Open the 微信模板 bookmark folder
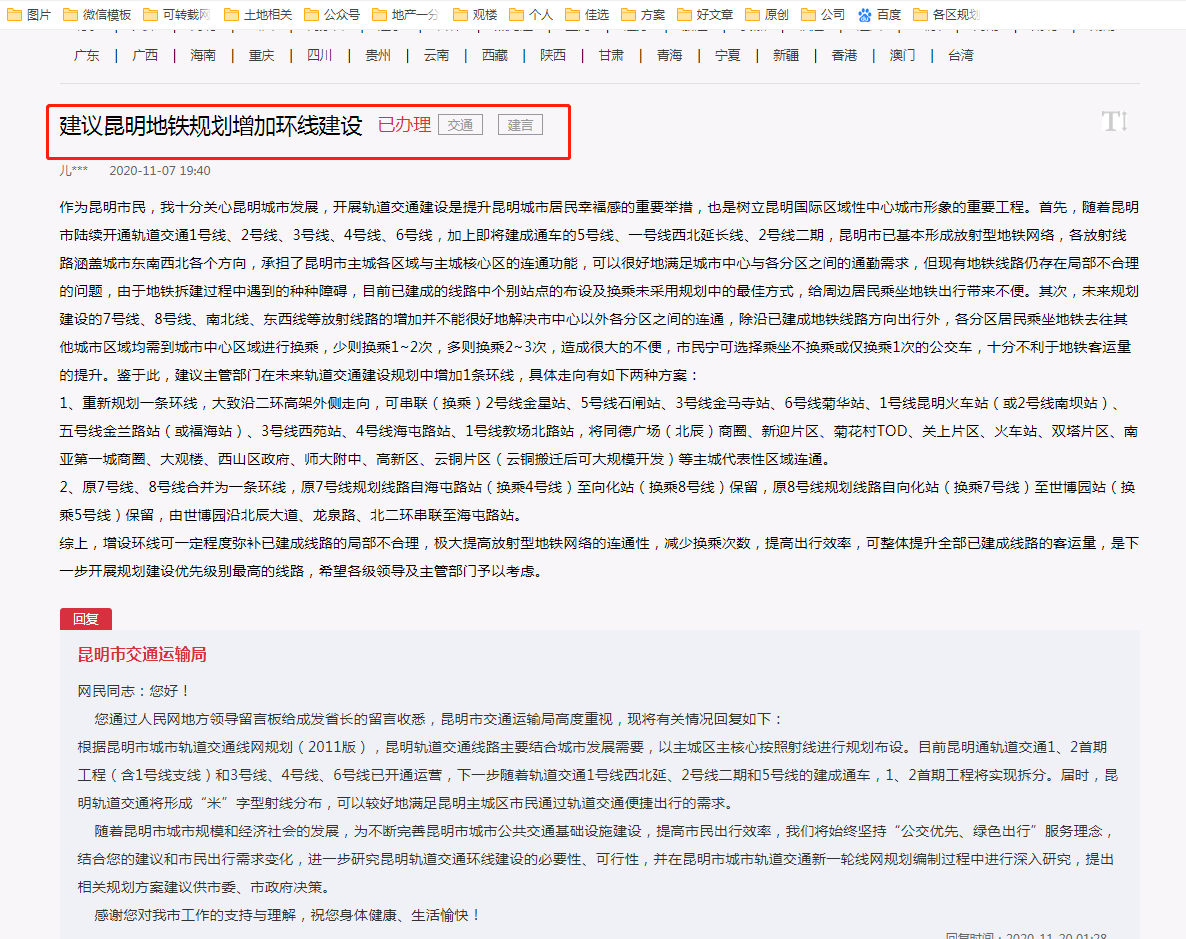1186x939 pixels. coord(96,14)
